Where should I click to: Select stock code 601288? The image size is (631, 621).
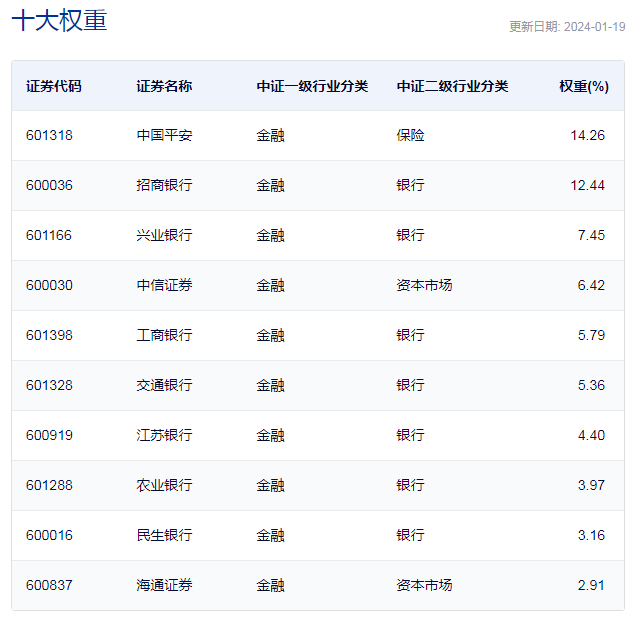(49, 485)
